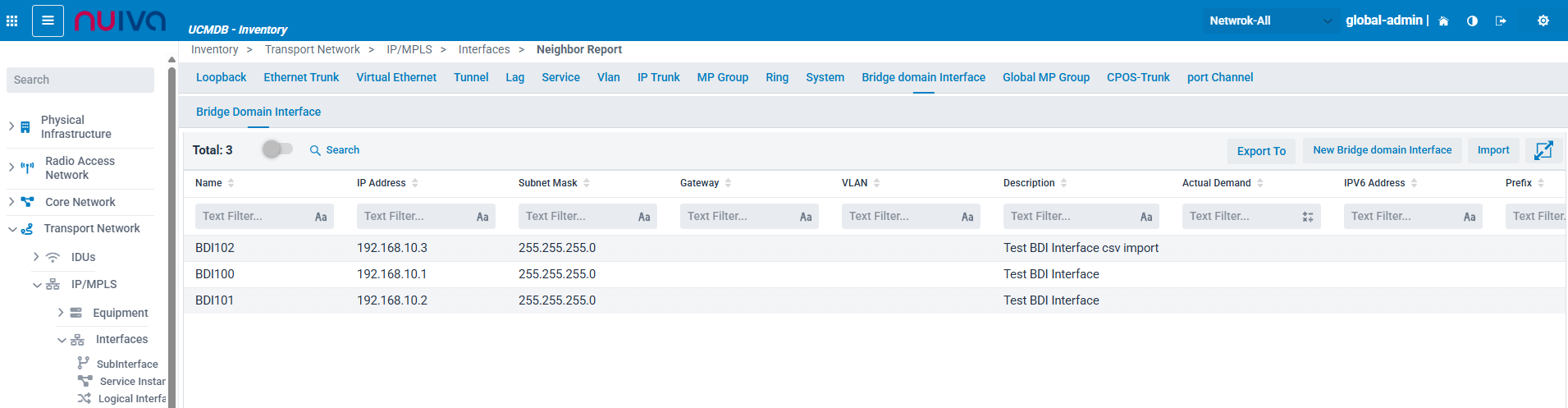Viewport: 1568px width, 408px height.
Task: Toggle the dark mode contrast icon
Action: tap(1472, 21)
